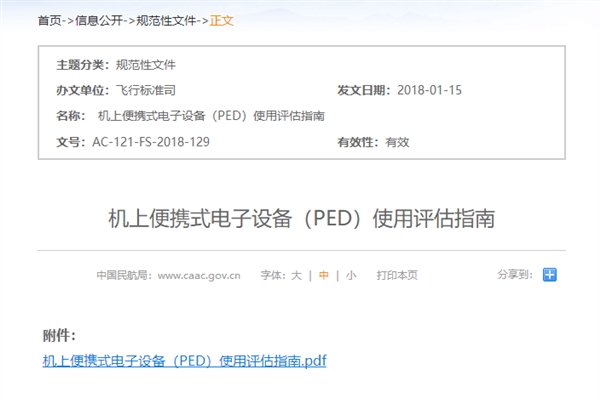Click the blue share plus icon
This screenshot has width=600, height=403.
pyautogui.click(x=549, y=275)
